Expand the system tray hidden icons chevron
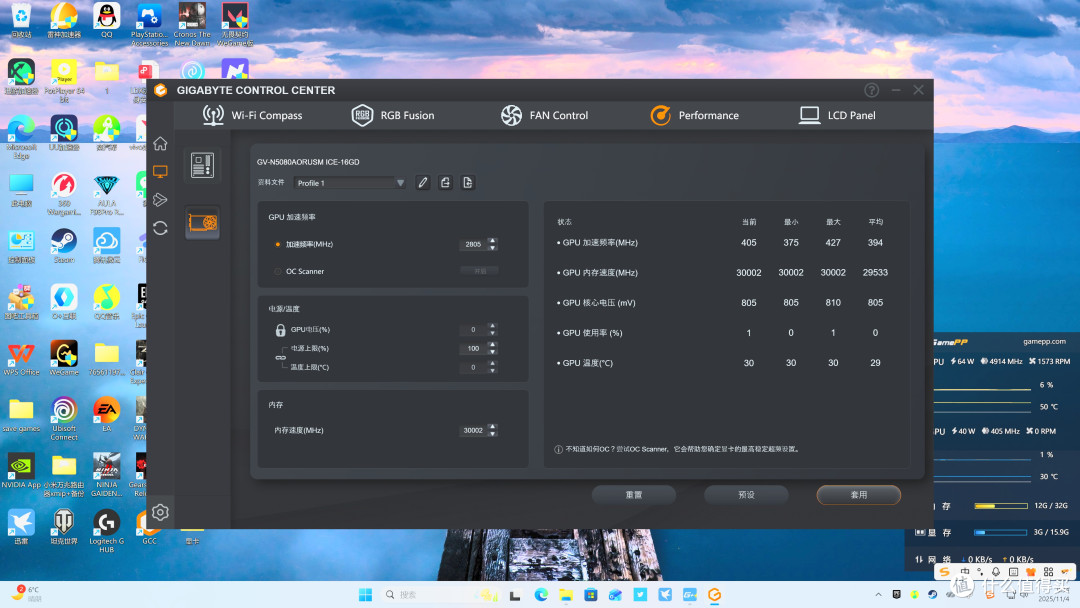 coord(878,595)
